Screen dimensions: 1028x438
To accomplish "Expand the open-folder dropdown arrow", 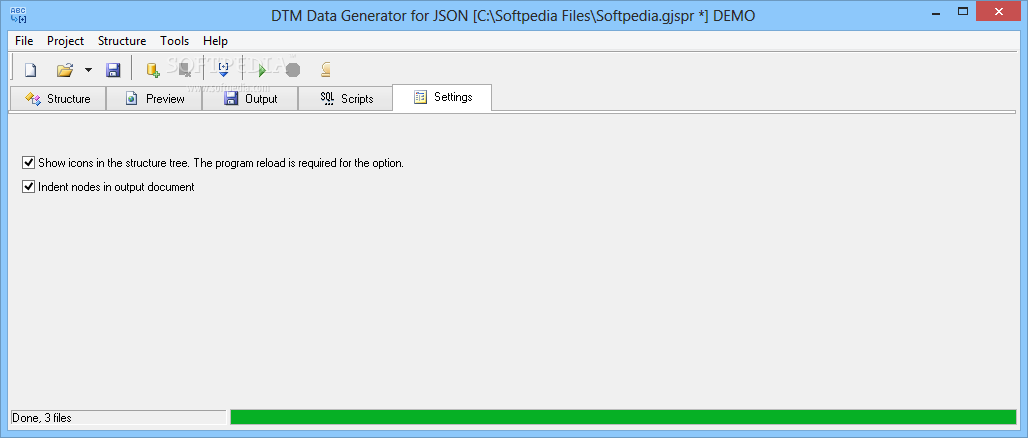I will [88, 70].
